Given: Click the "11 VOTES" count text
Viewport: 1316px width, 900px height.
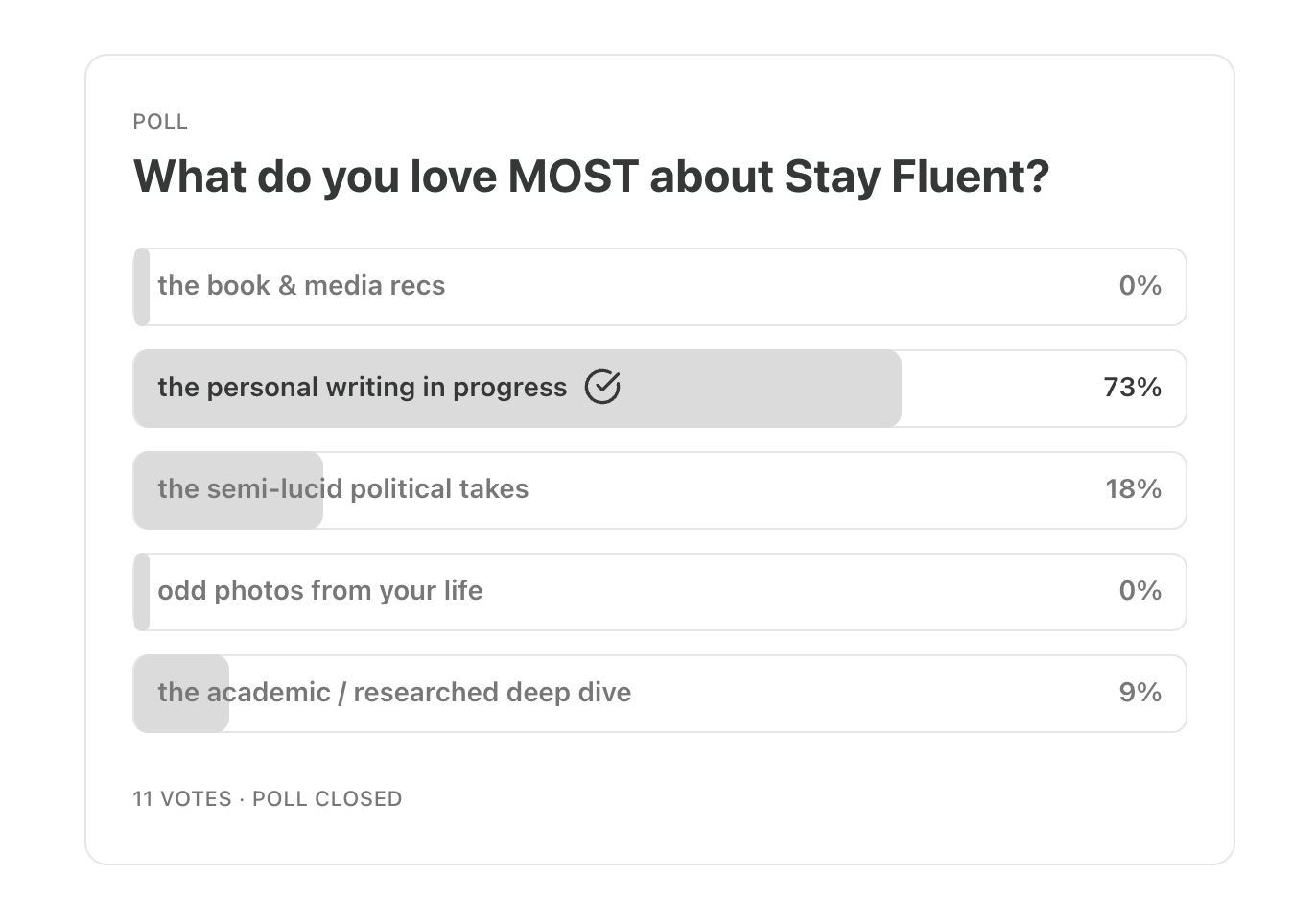Looking at the screenshot, I should point(182,799).
